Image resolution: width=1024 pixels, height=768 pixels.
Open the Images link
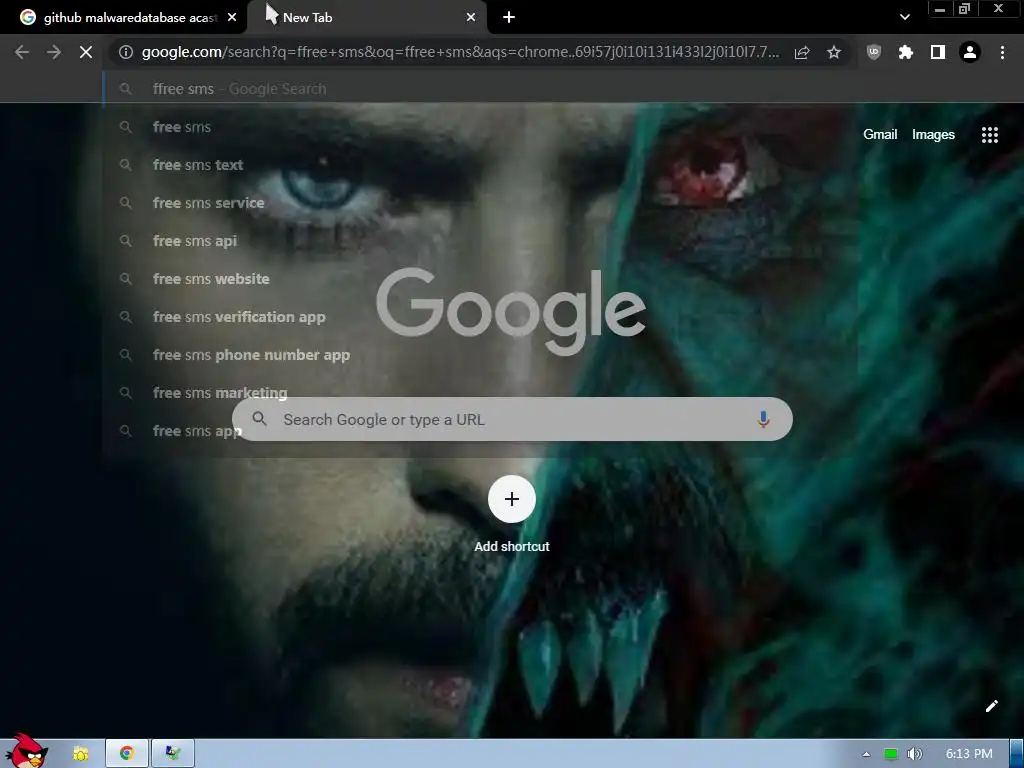pyautogui.click(x=933, y=135)
